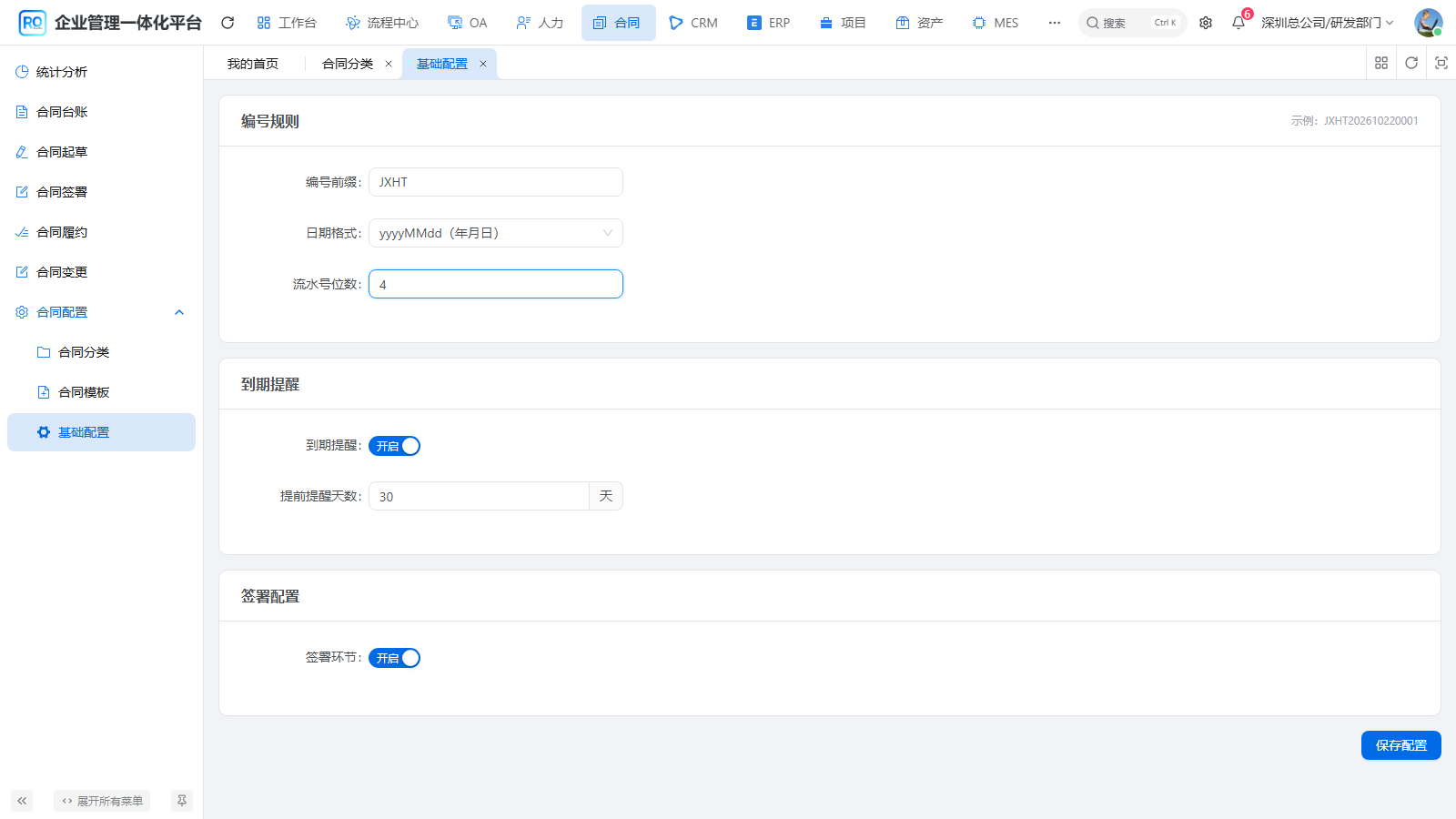Open the notification bell with badge

pyautogui.click(x=1239, y=23)
